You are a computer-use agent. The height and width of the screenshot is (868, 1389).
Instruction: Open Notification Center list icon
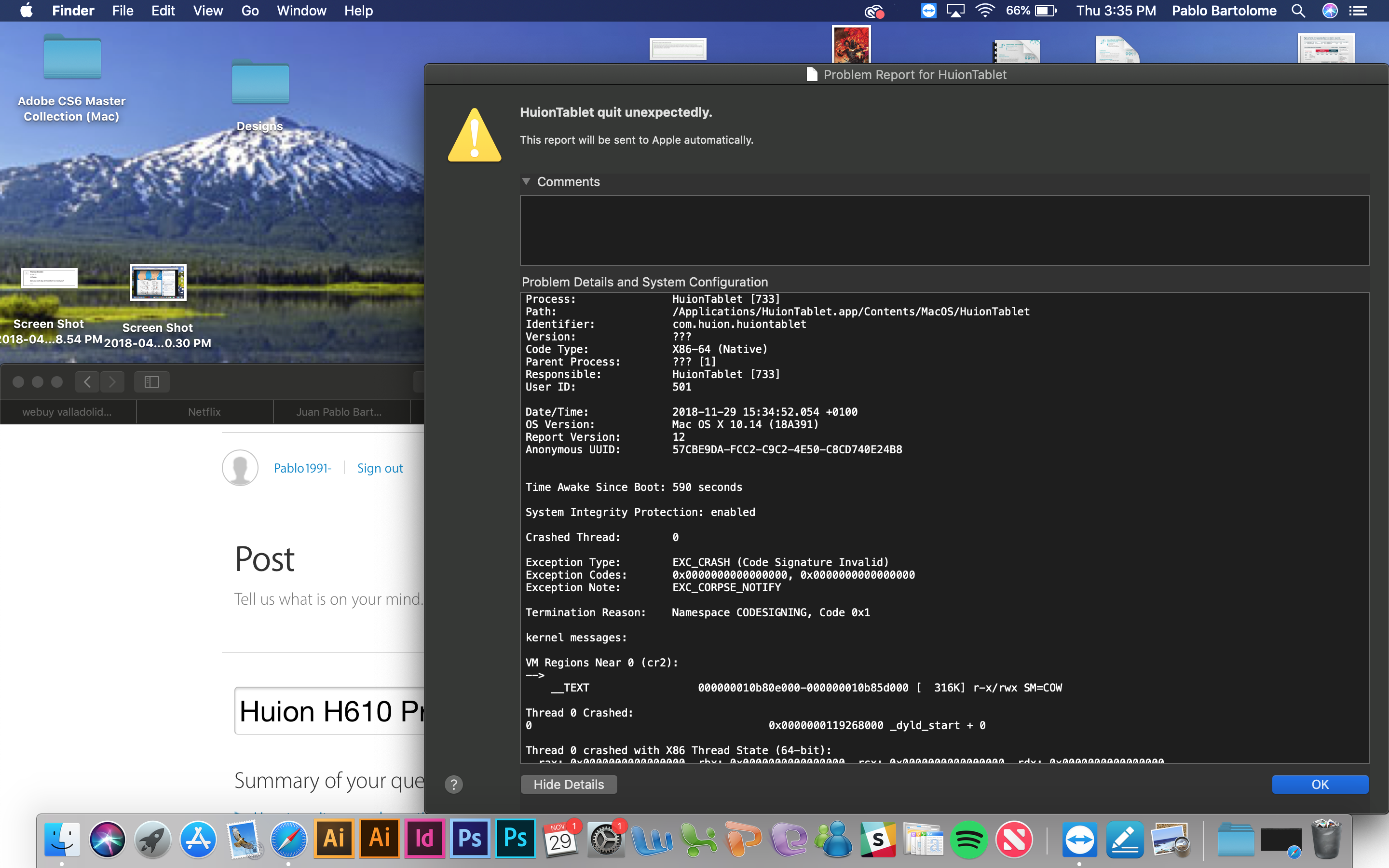(x=1358, y=11)
